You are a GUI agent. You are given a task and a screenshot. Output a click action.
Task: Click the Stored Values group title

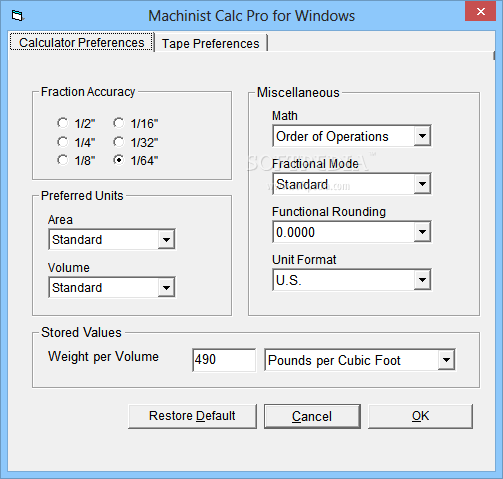(81, 332)
